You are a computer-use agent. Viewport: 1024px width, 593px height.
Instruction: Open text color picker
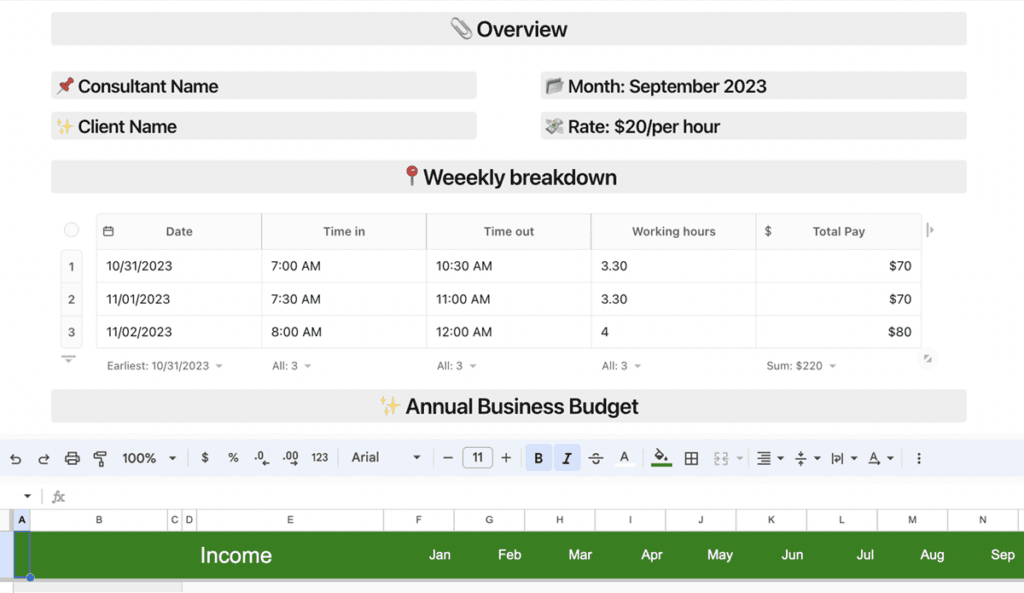(625, 458)
